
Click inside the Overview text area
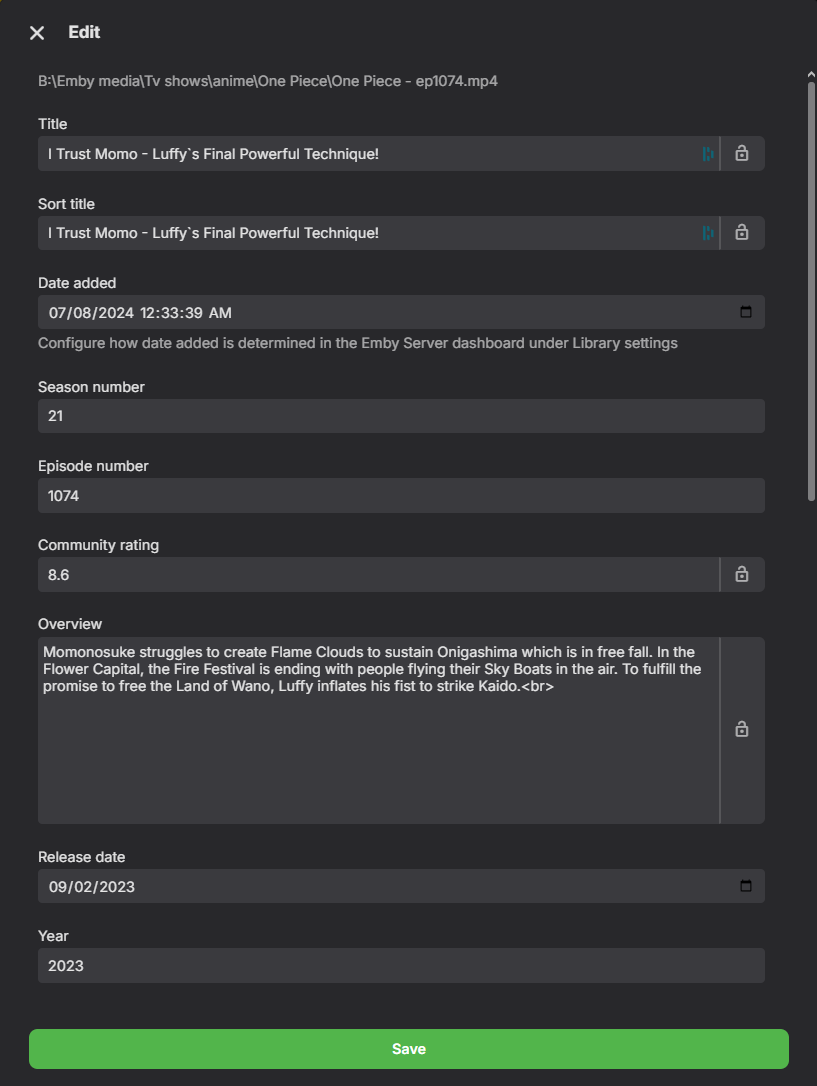(x=378, y=730)
